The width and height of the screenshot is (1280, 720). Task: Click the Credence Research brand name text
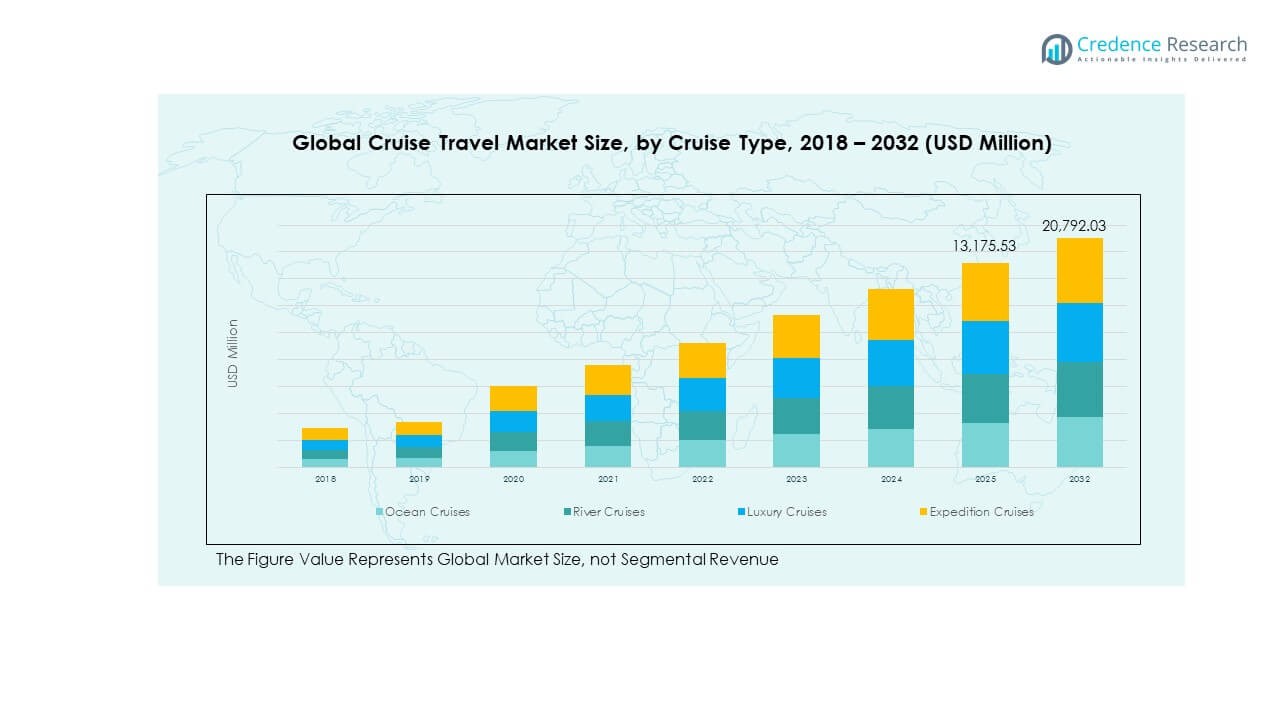click(1162, 45)
